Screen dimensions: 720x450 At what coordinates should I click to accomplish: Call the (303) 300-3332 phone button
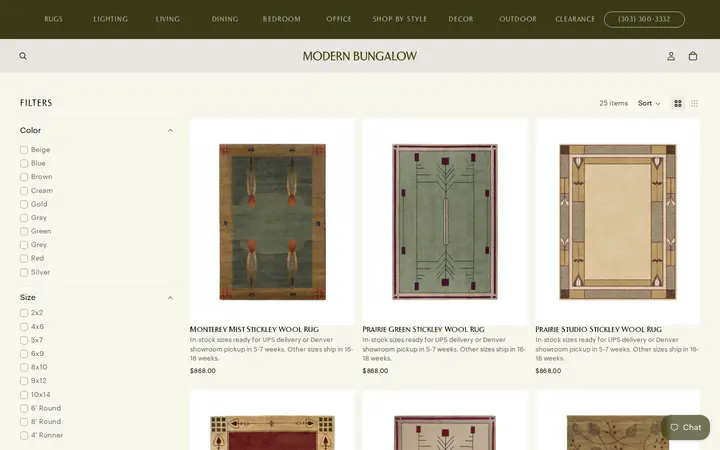pyautogui.click(x=644, y=19)
